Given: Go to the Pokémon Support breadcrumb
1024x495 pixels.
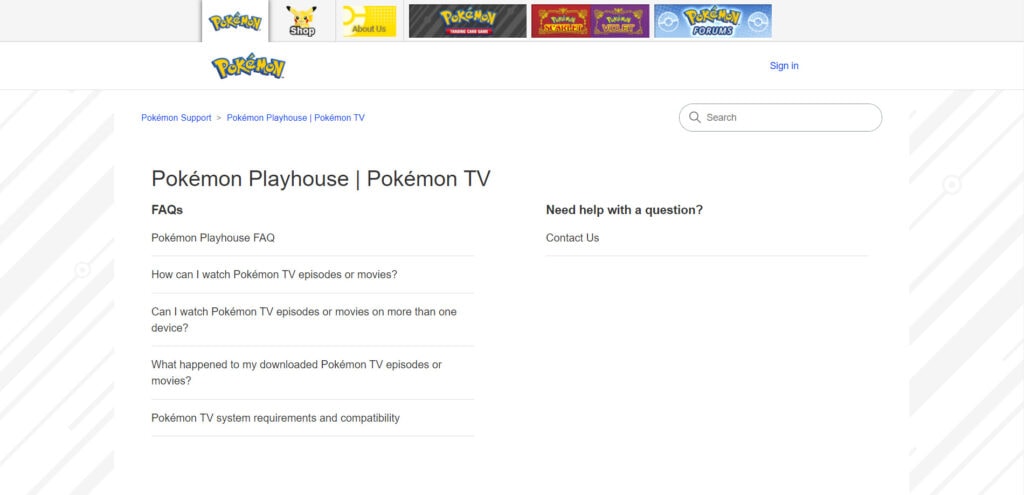Looking at the screenshot, I should point(176,118).
